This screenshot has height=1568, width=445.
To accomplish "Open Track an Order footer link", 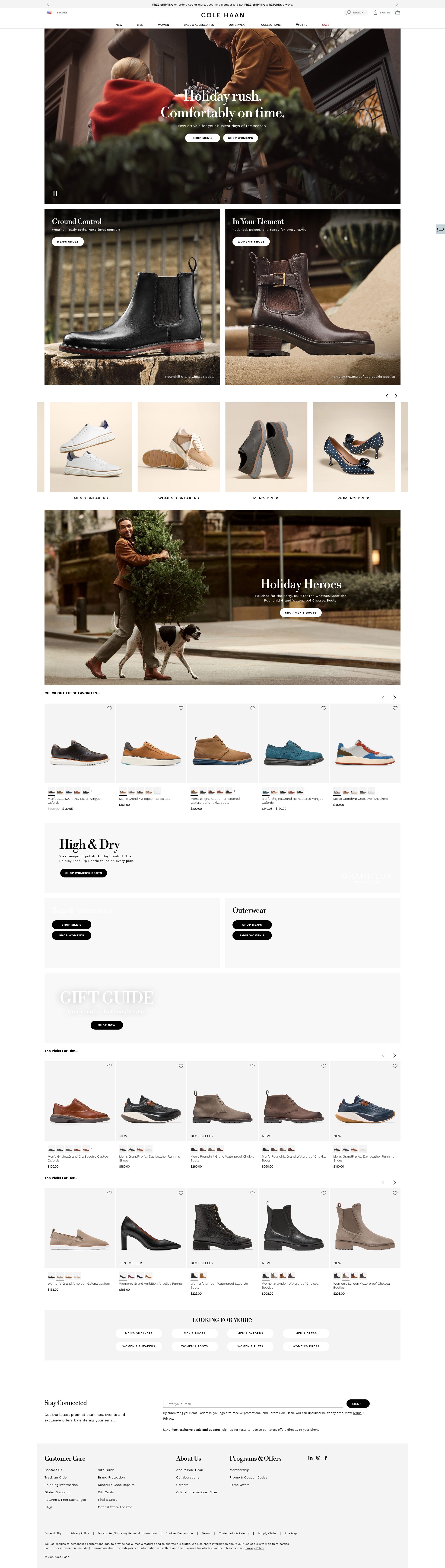I will tap(56, 1477).
